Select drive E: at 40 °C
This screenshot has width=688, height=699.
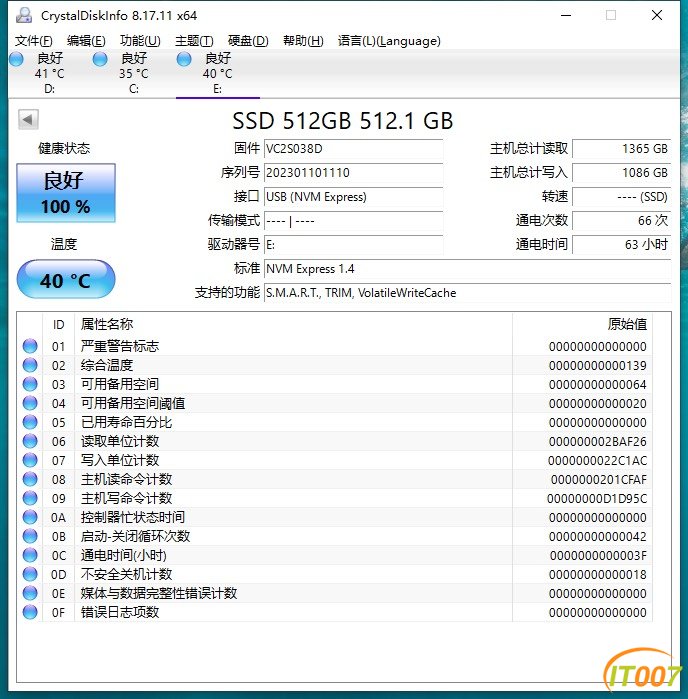pos(218,73)
